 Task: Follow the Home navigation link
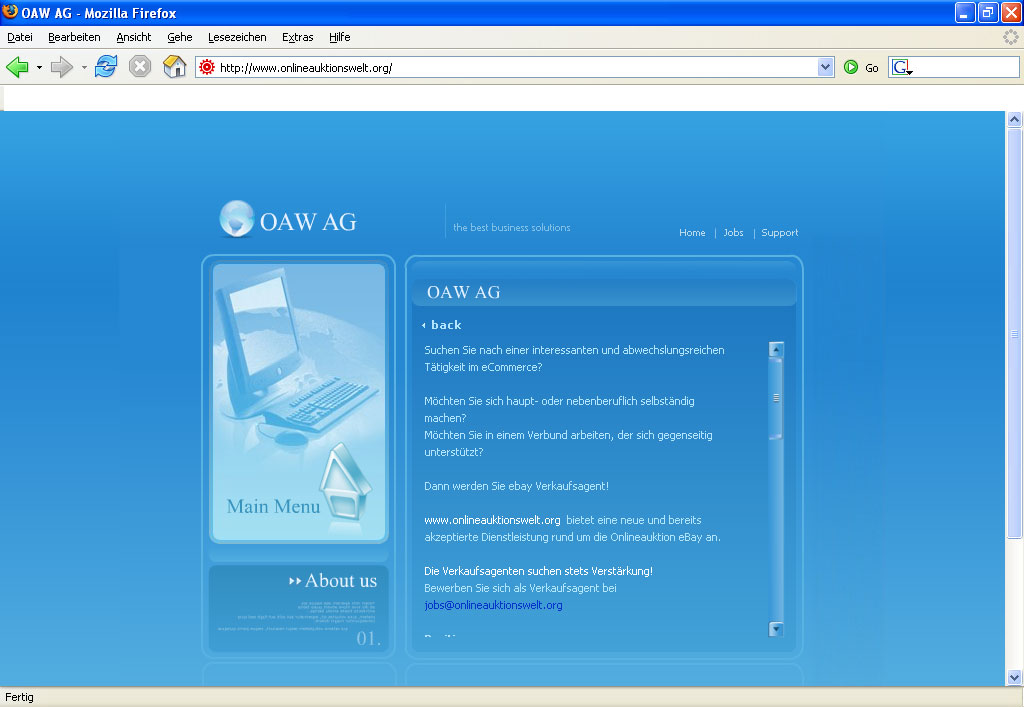point(692,232)
